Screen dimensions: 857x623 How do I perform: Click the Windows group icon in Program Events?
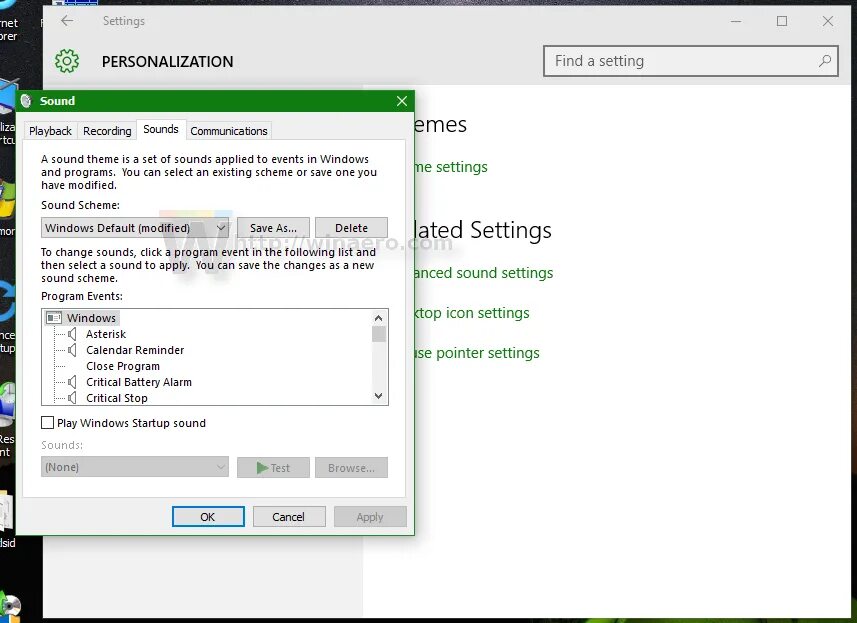click(54, 318)
